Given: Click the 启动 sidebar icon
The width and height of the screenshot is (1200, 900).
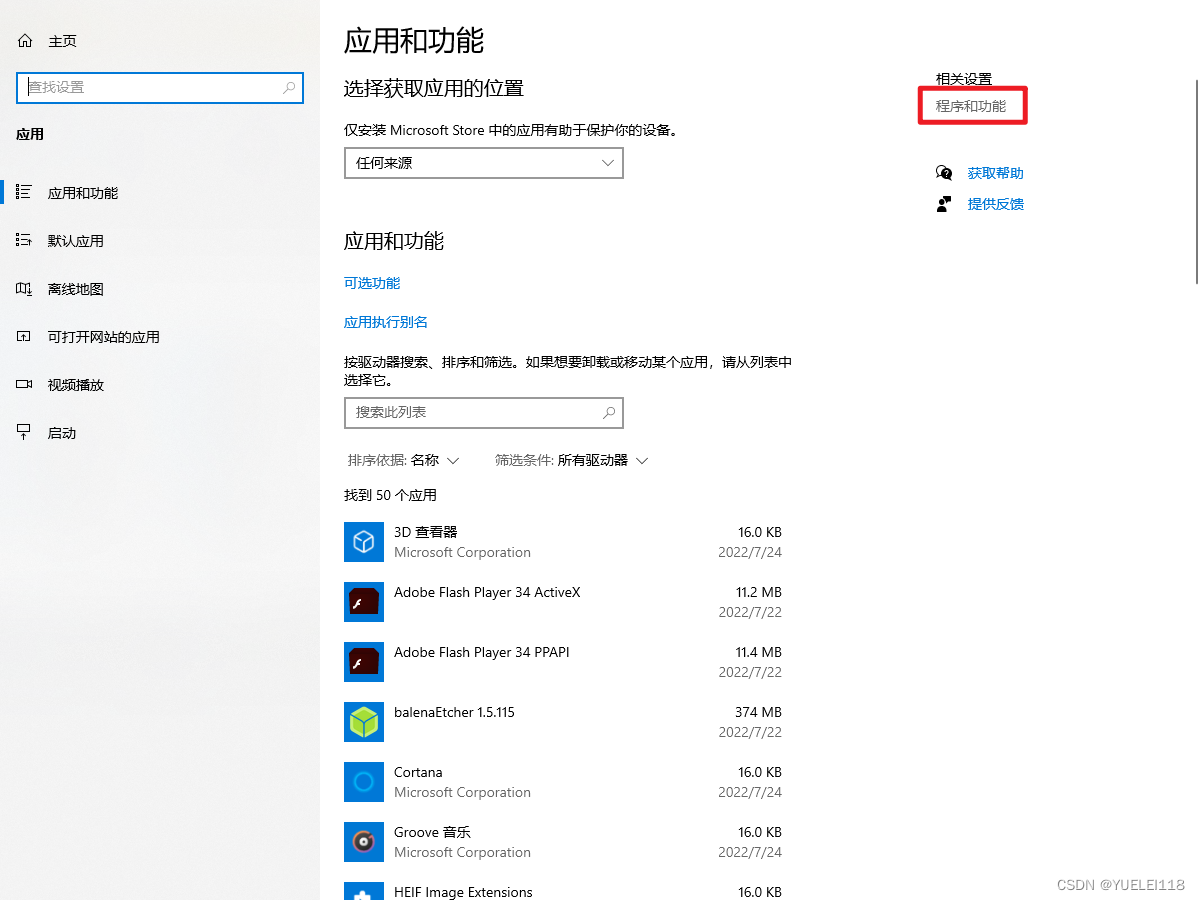Looking at the screenshot, I should pyautogui.click(x=25, y=432).
